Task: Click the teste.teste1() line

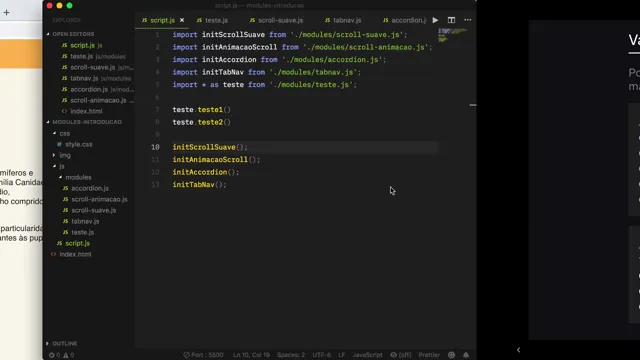Action: (x=202, y=110)
